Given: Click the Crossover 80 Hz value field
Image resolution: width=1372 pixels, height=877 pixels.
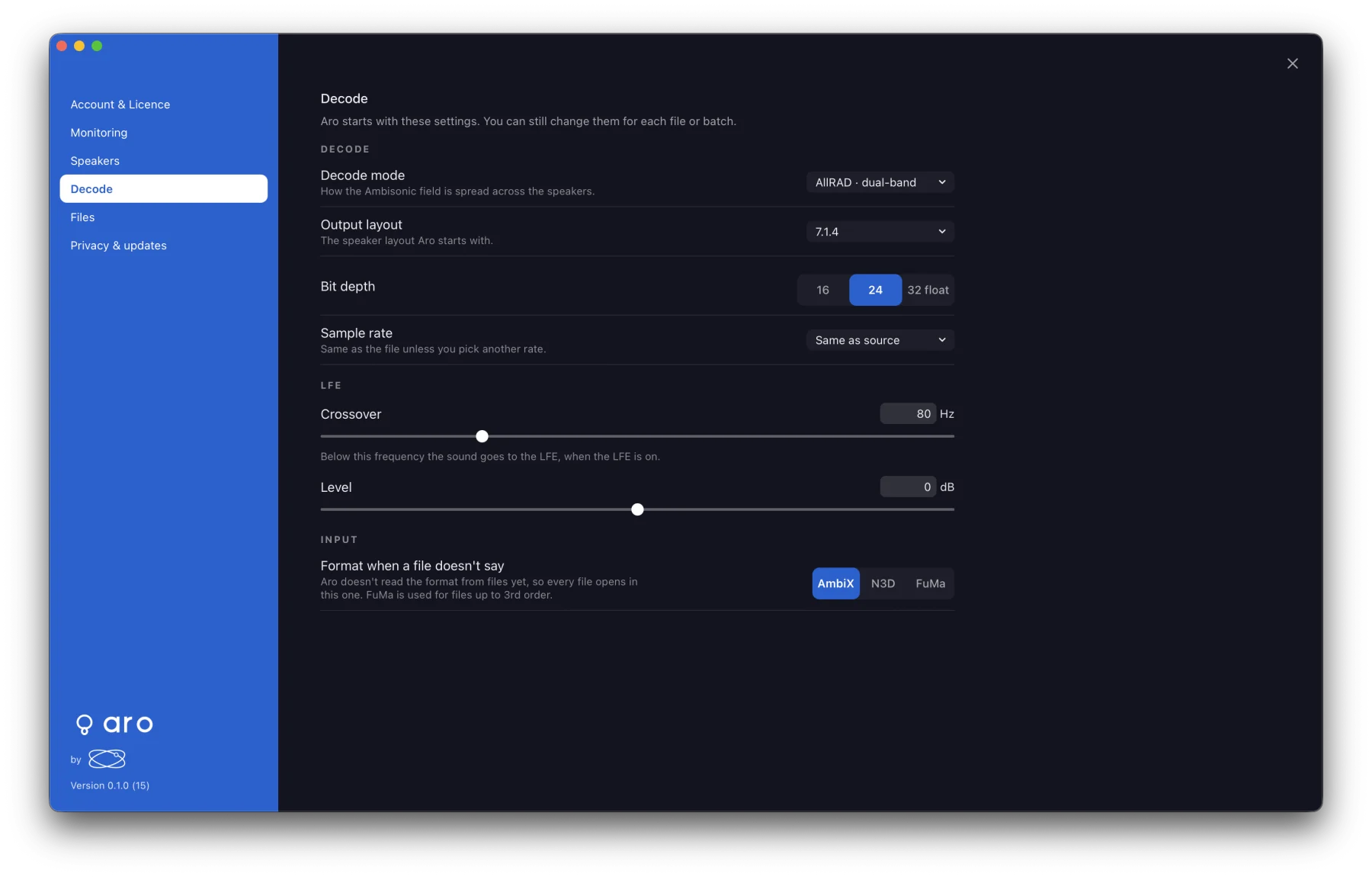Looking at the screenshot, I should (908, 414).
